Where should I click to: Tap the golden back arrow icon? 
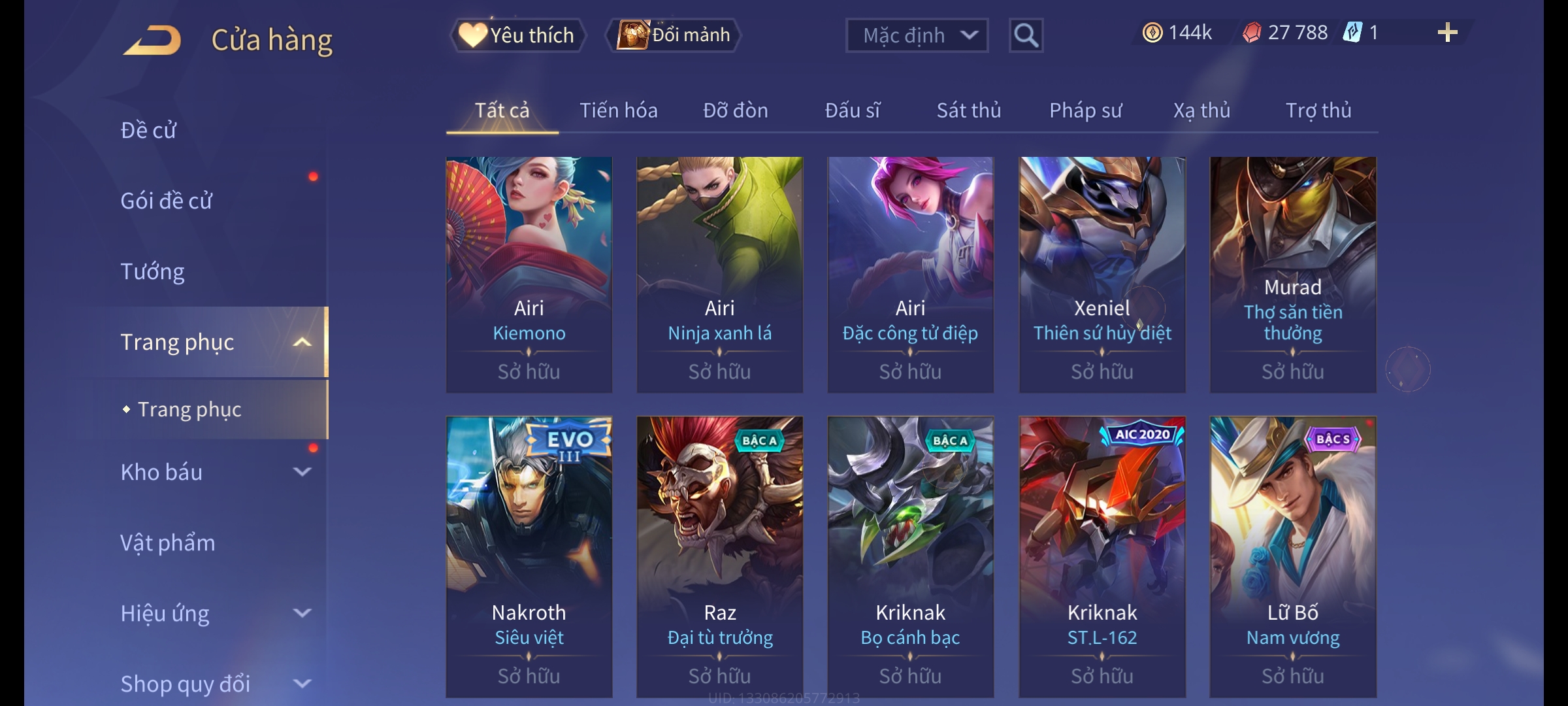click(152, 41)
